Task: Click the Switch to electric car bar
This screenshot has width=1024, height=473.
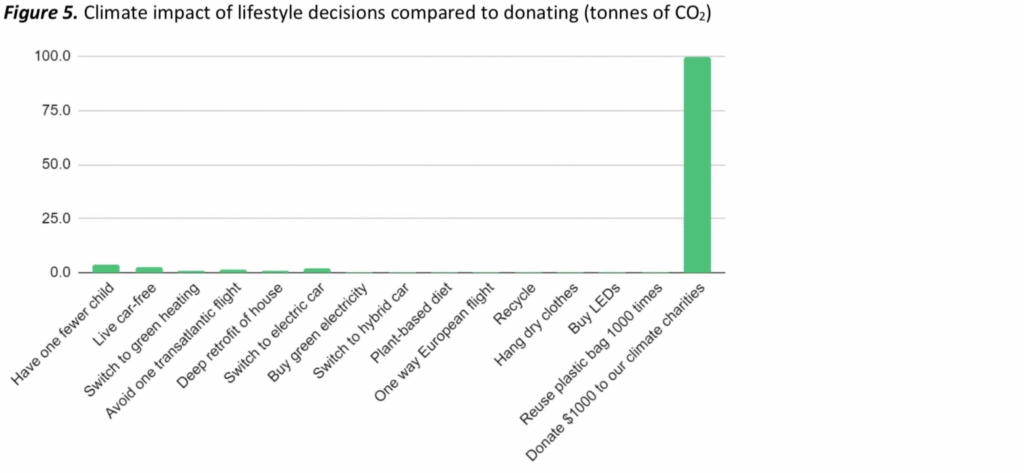Action: click(x=317, y=270)
